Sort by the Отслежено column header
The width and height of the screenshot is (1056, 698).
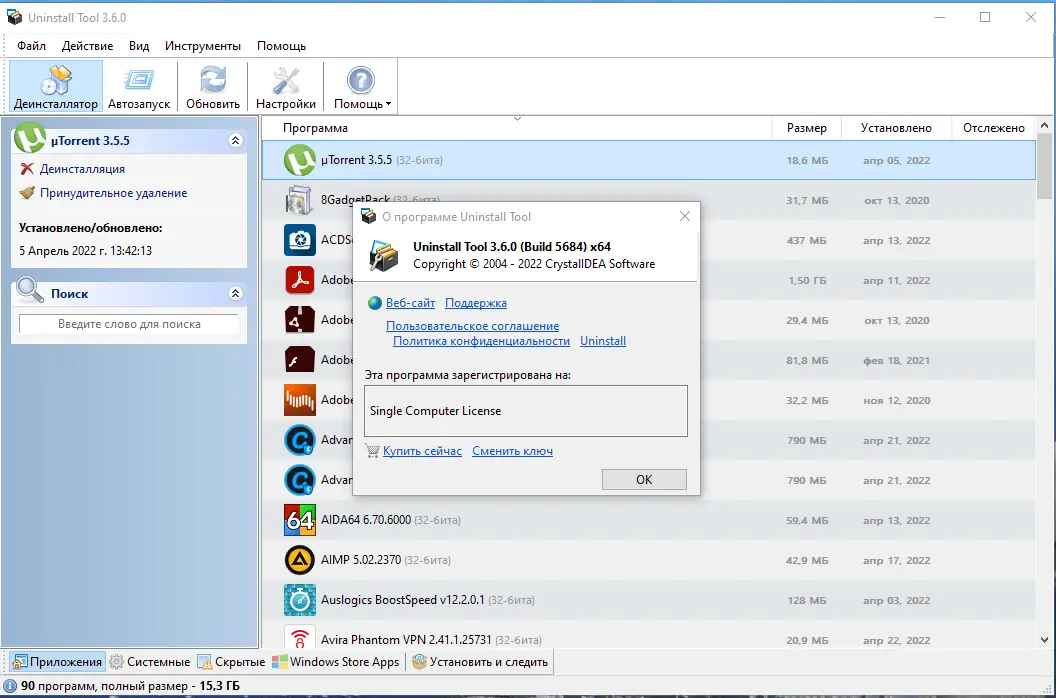point(993,128)
